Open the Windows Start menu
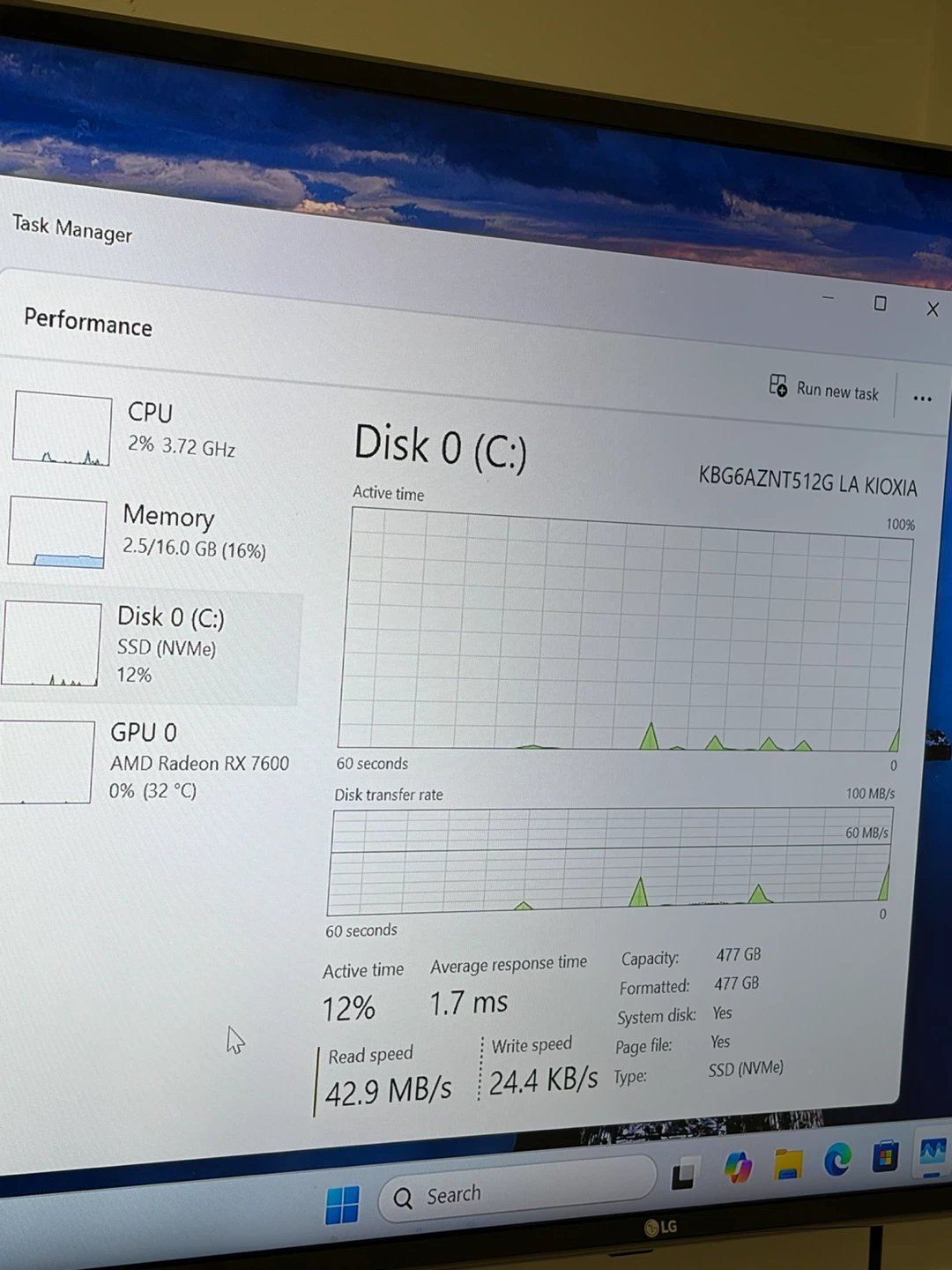 coord(342,1205)
